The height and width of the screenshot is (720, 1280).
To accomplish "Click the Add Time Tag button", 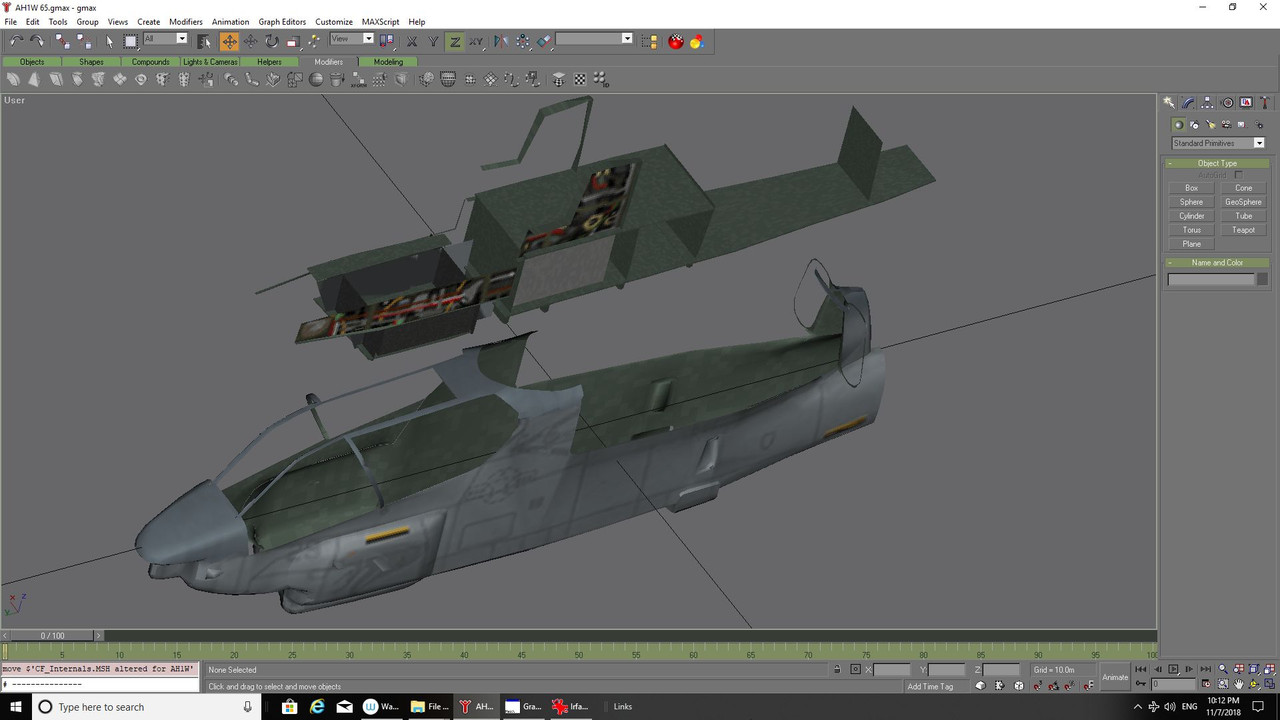I will tap(930, 686).
